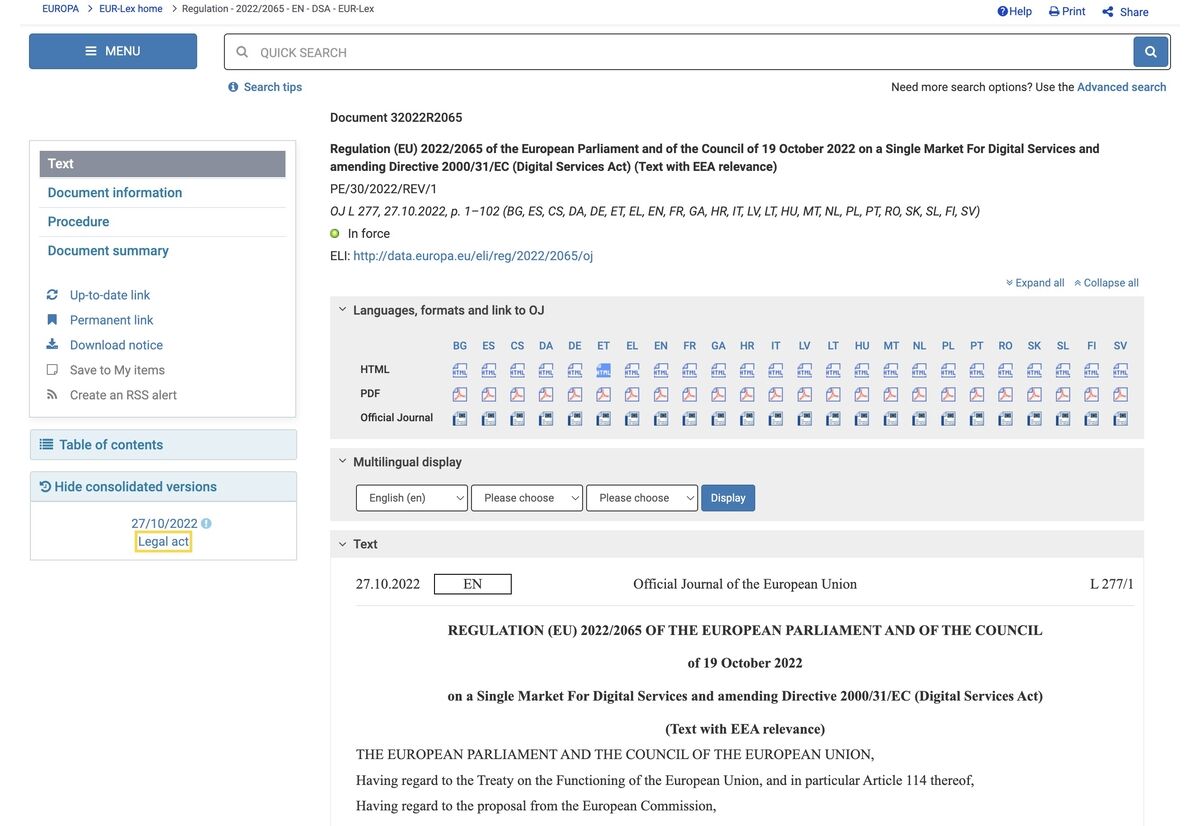Click the magnifier search button
The image size is (1200, 826).
click(1151, 52)
